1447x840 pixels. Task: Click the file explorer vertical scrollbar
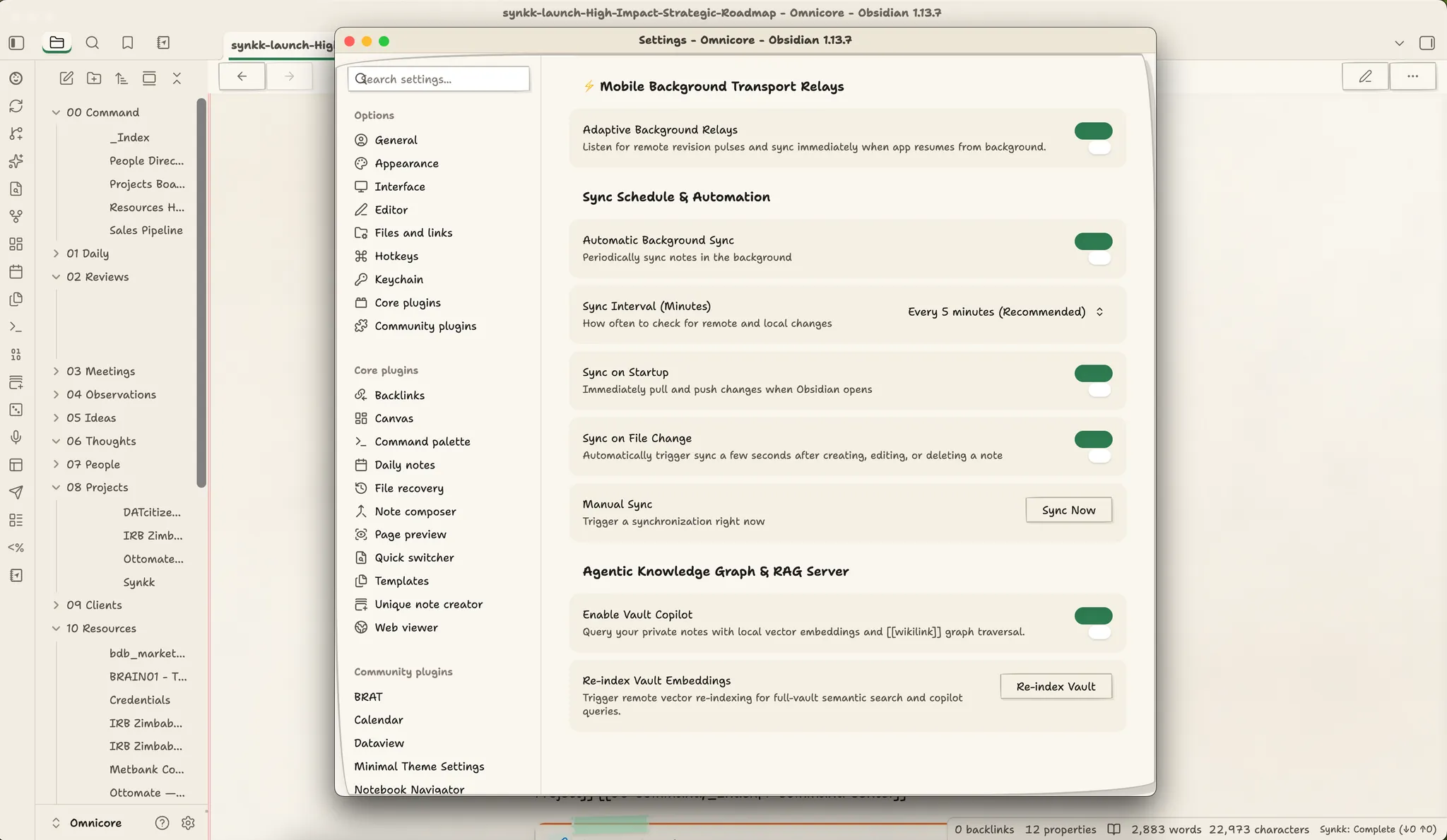pyautogui.click(x=201, y=292)
